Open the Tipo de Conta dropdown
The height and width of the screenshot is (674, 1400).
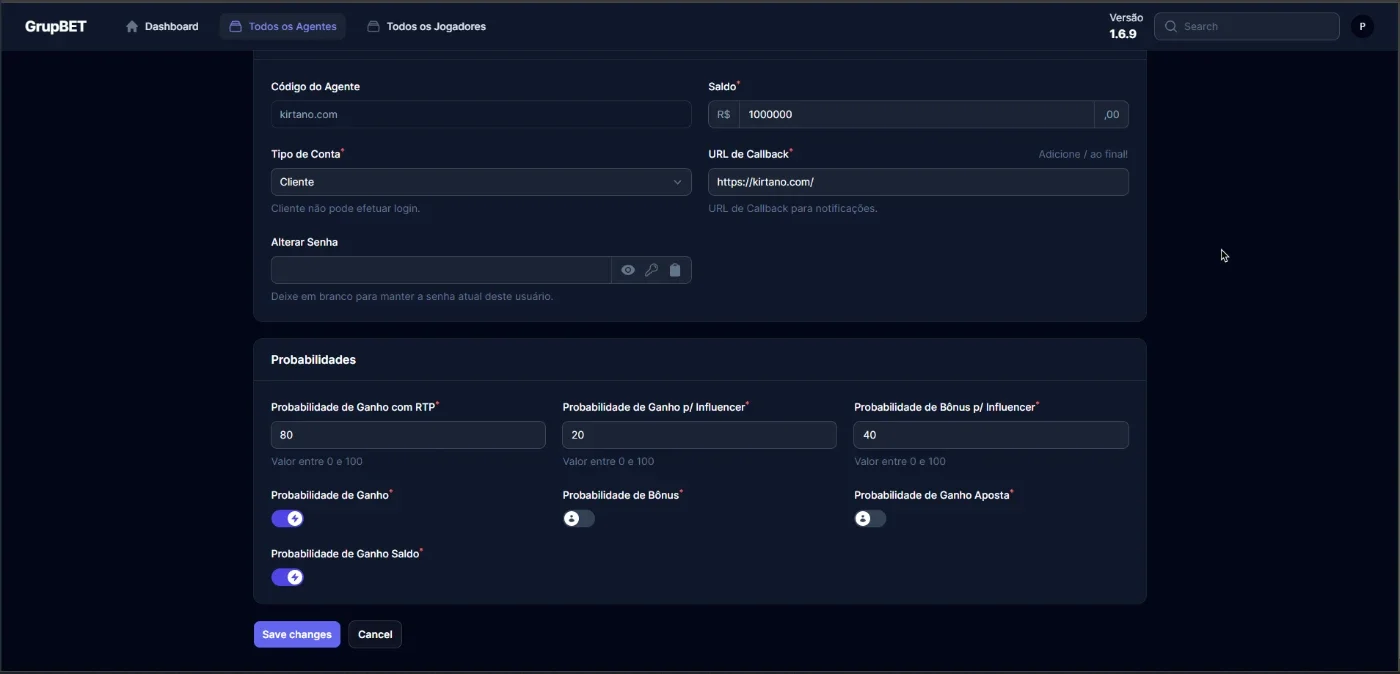pos(481,182)
